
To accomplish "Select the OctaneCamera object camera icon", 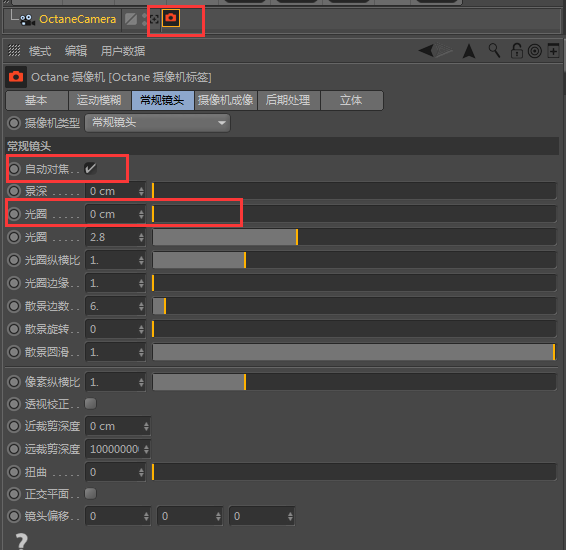I will (27, 19).
